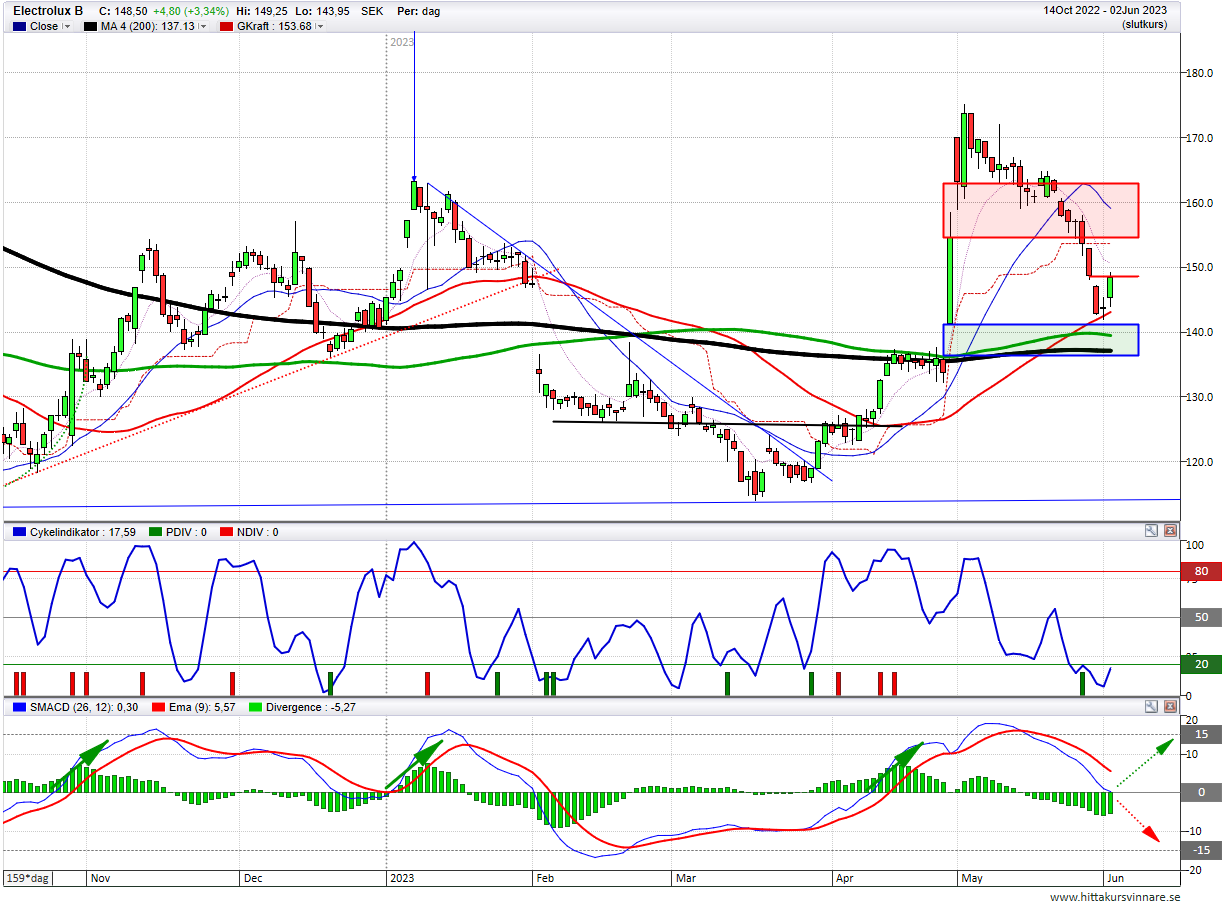Click the grey 50 level marker

(x=1201, y=618)
